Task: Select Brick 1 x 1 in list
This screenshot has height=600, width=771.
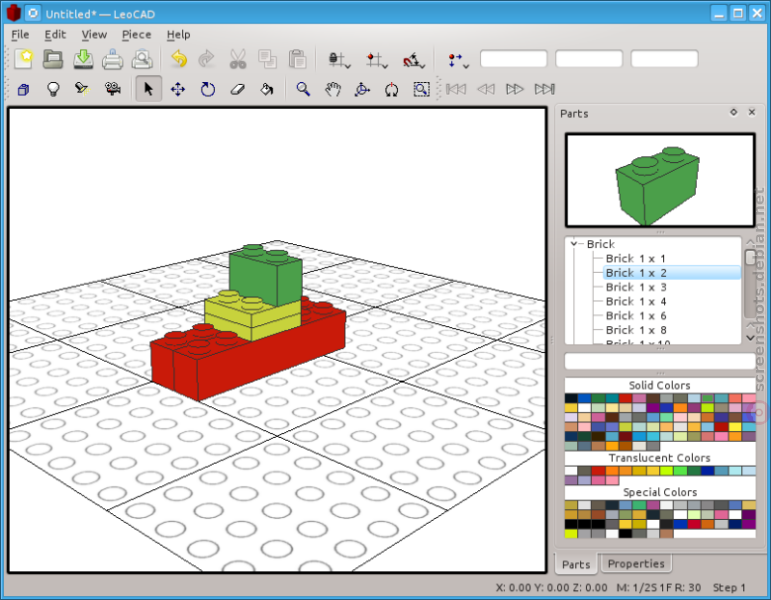Action: 635,258
